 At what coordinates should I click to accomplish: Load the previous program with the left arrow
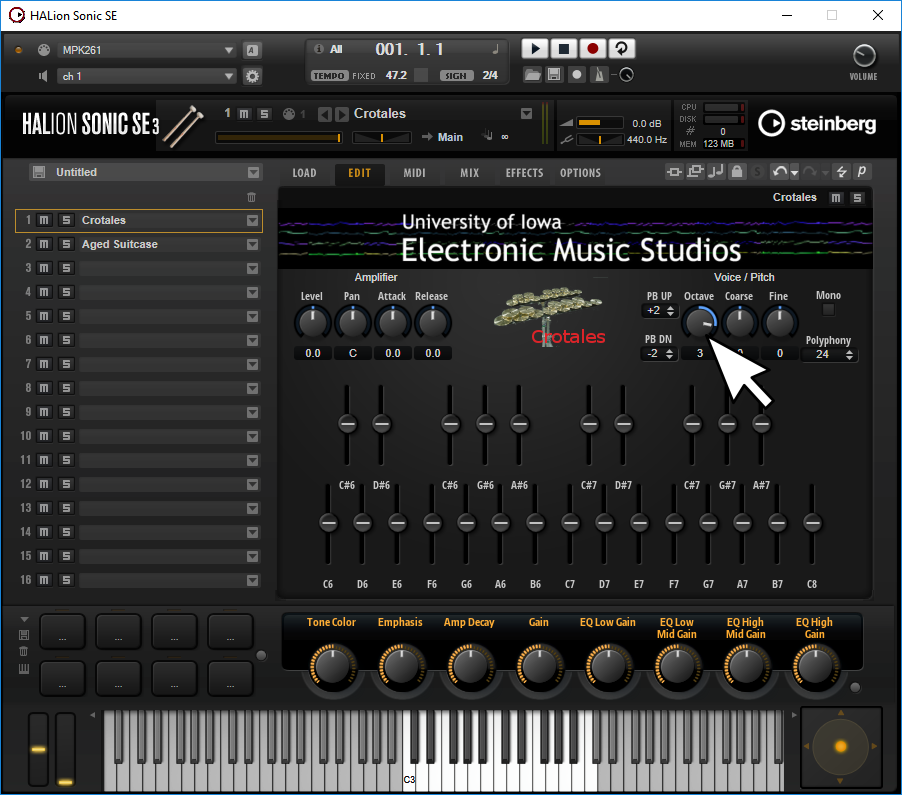(x=325, y=114)
